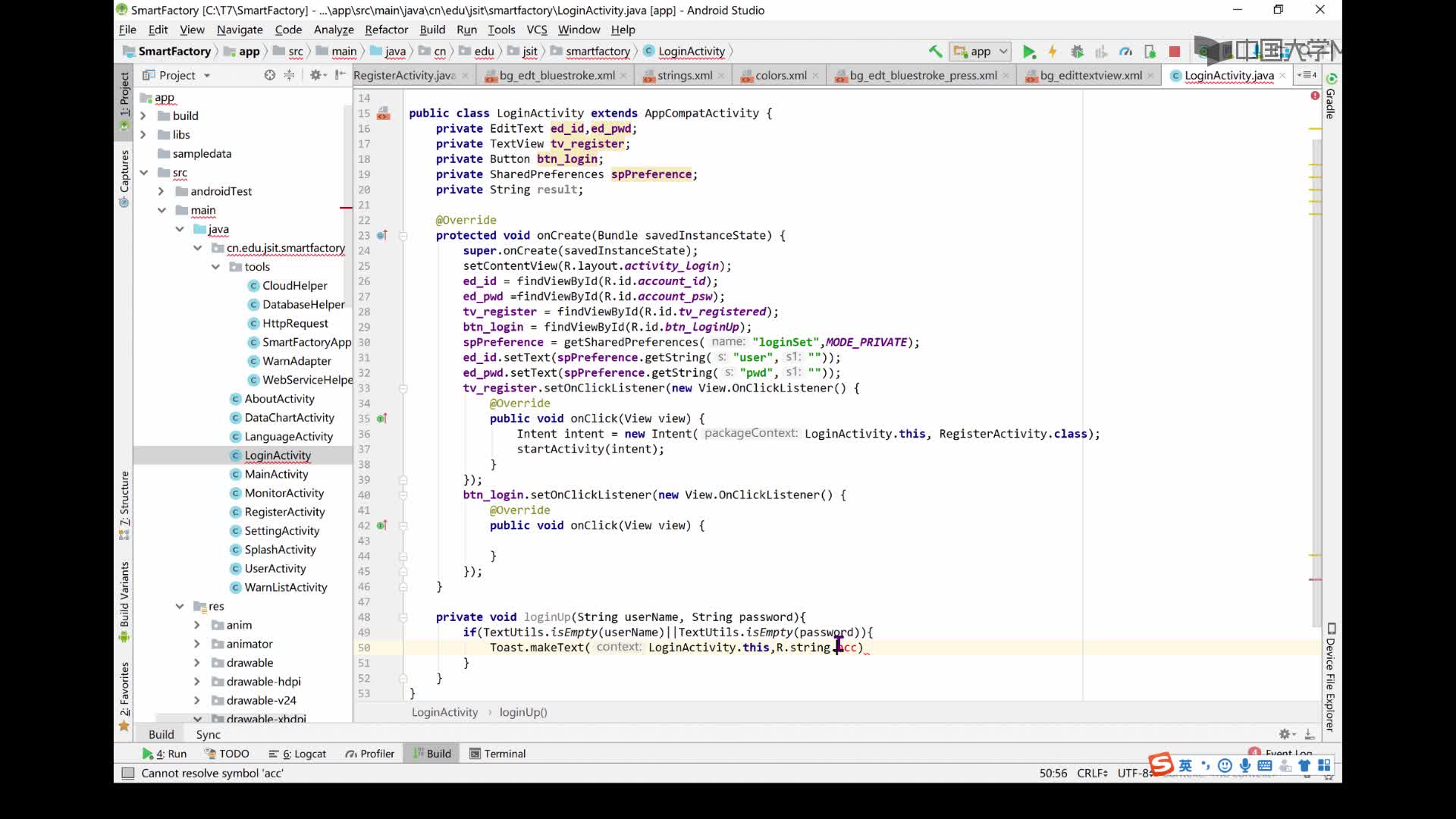The image size is (1456, 819).
Task: Open the Terminal tool window
Action: pos(497,754)
